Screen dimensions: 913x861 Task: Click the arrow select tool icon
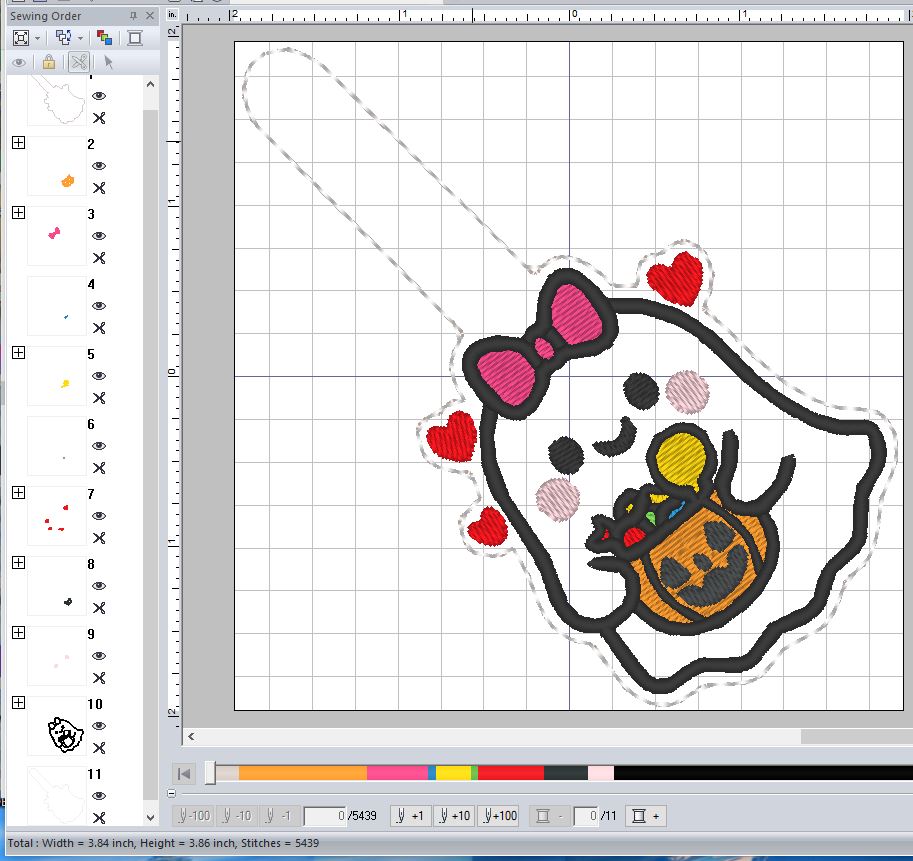pyautogui.click(x=108, y=62)
